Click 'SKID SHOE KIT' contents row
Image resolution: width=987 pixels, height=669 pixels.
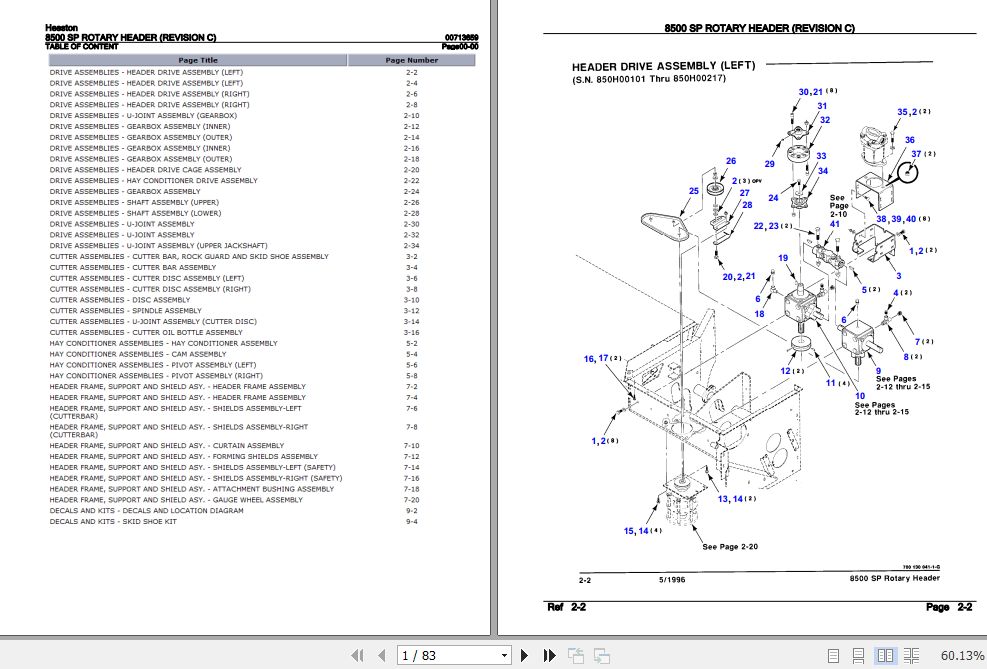262,522
